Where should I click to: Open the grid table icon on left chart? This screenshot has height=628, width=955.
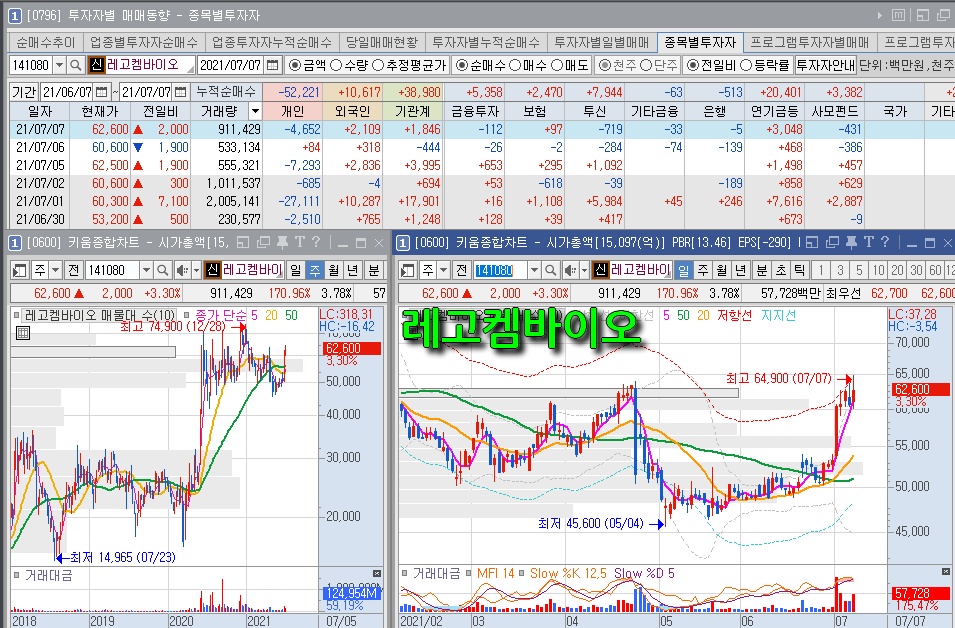pos(23,333)
